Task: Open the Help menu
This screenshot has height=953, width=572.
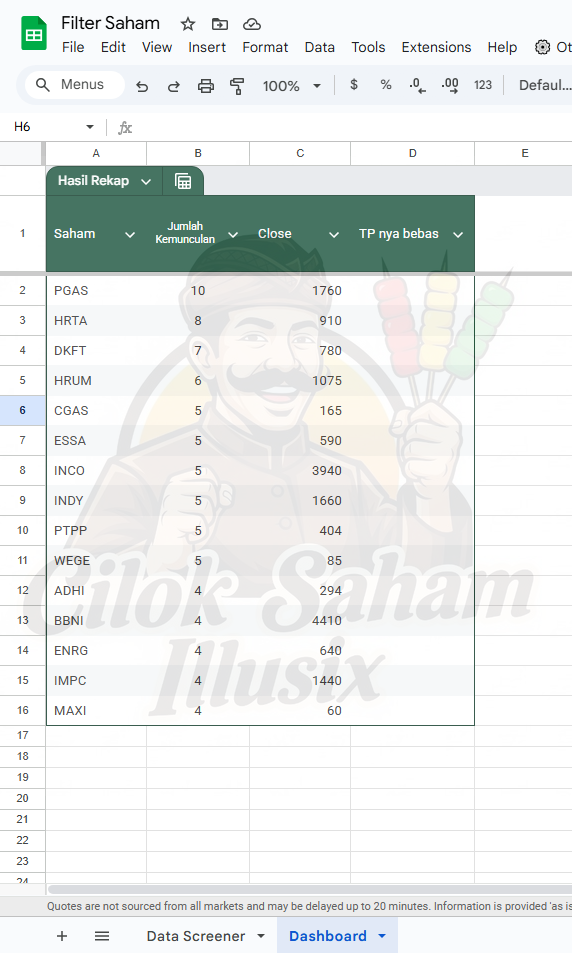Action: tap(502, 47)
